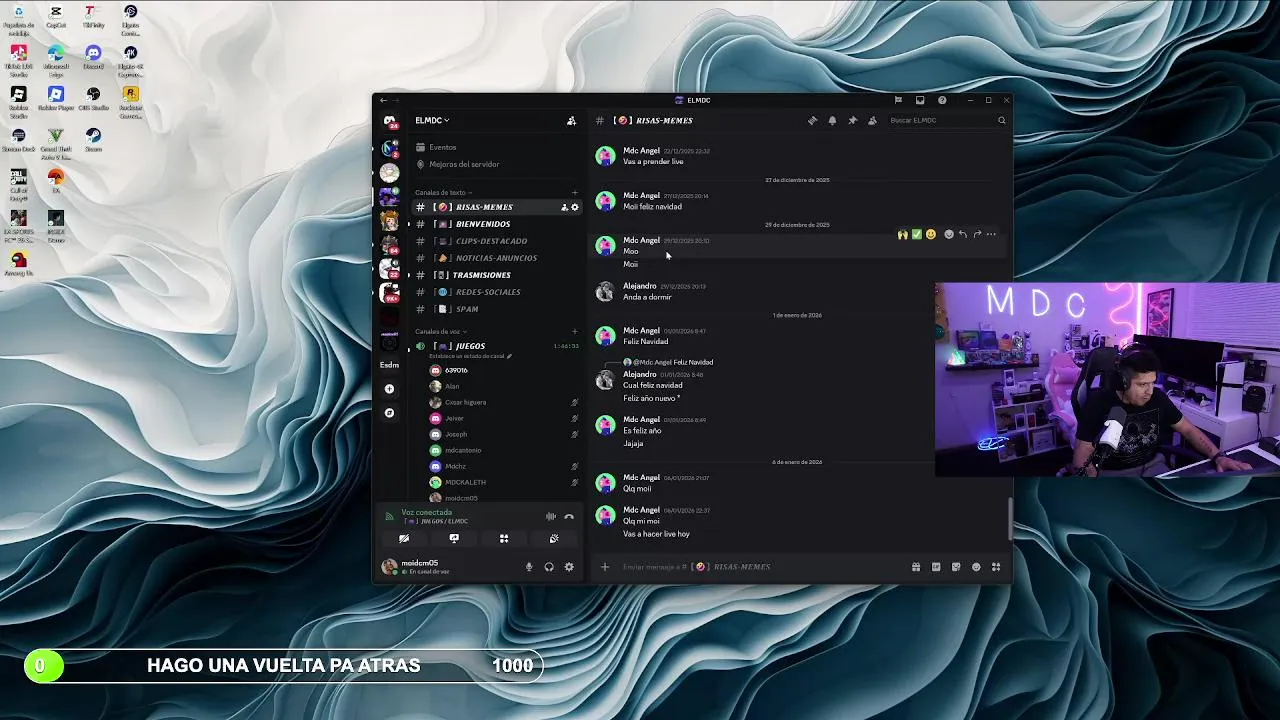Open the ELMDC server dropdown menu
Image resolution: width=1280 pixels, height=720 pixels.
pos(432,120)
